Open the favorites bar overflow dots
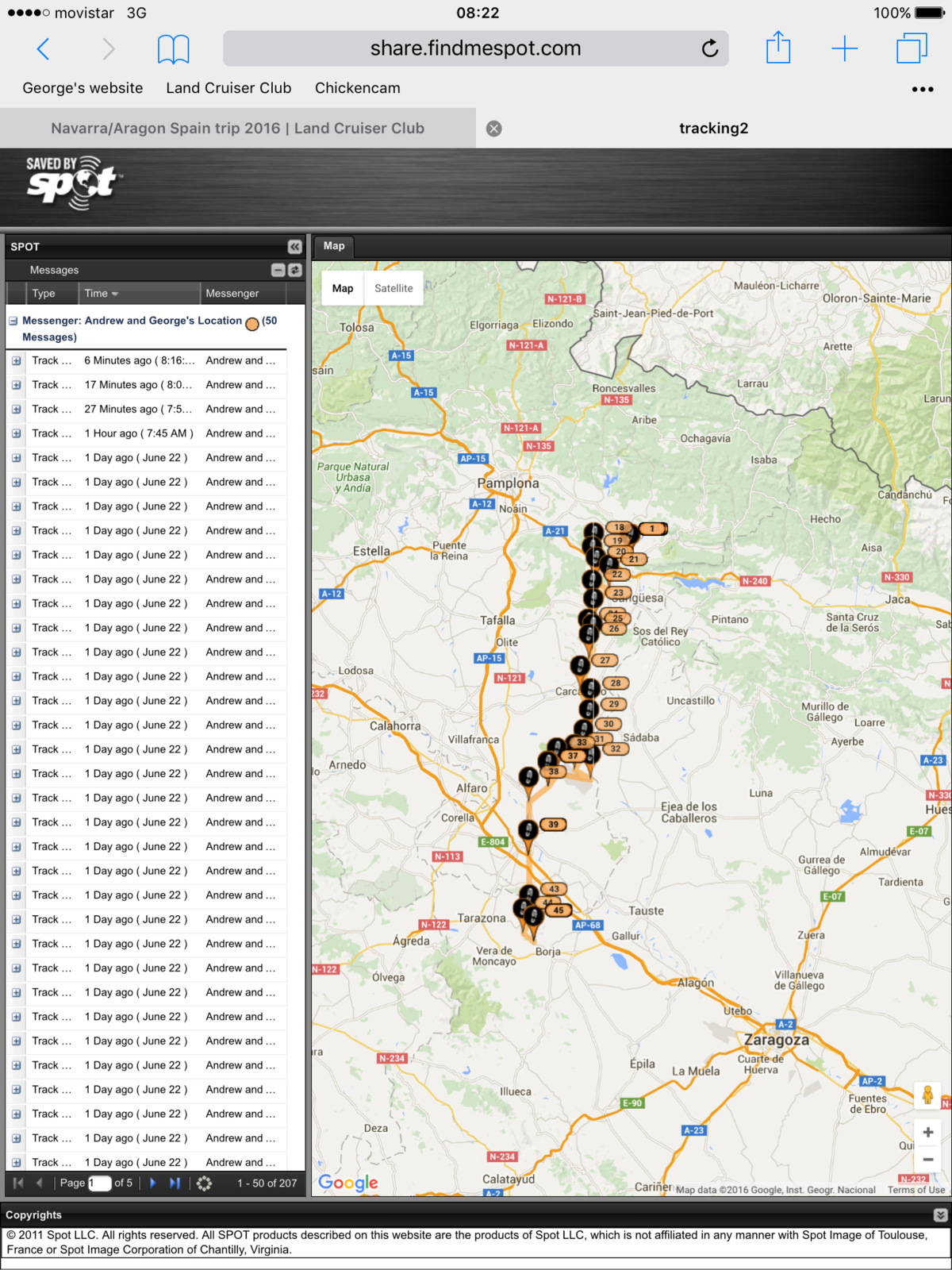 [923, 89]
